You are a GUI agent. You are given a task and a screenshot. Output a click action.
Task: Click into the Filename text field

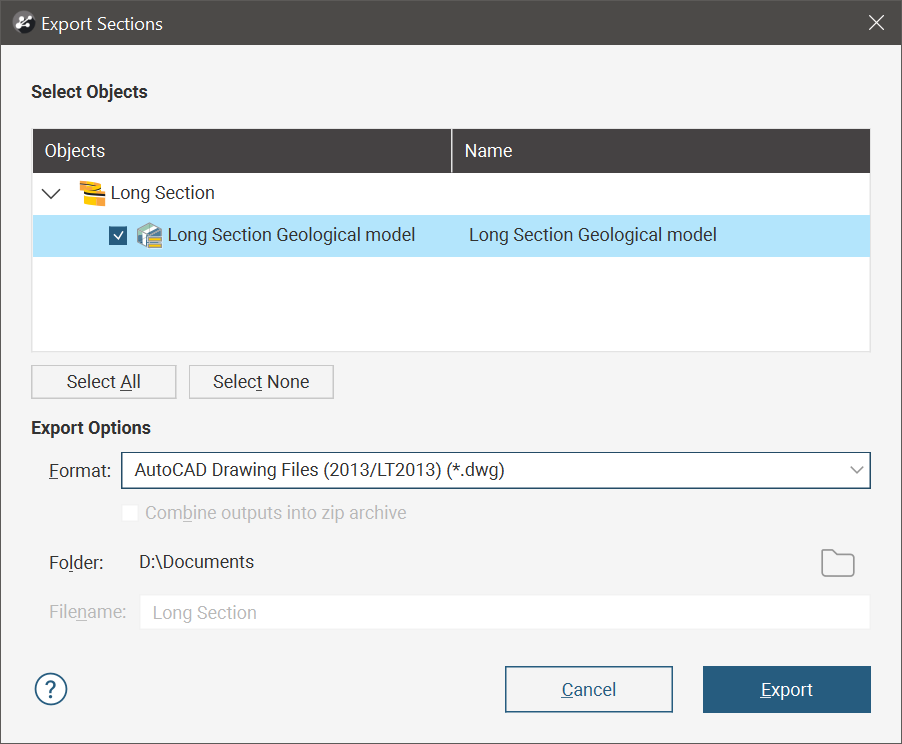(x=505, y=613)
